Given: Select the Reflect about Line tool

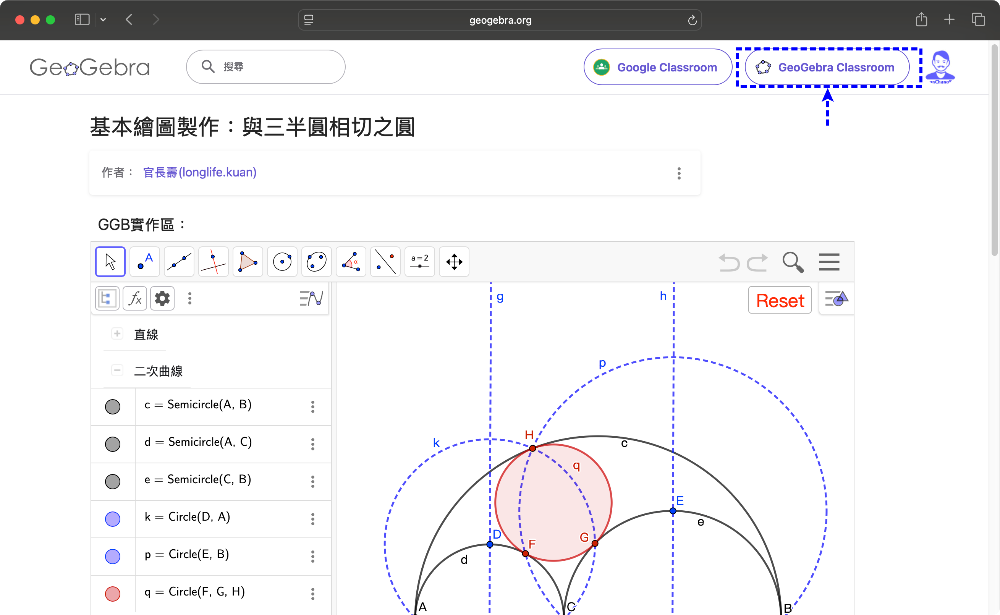Looking at the screenshot, I should click(x=386, y=262).
